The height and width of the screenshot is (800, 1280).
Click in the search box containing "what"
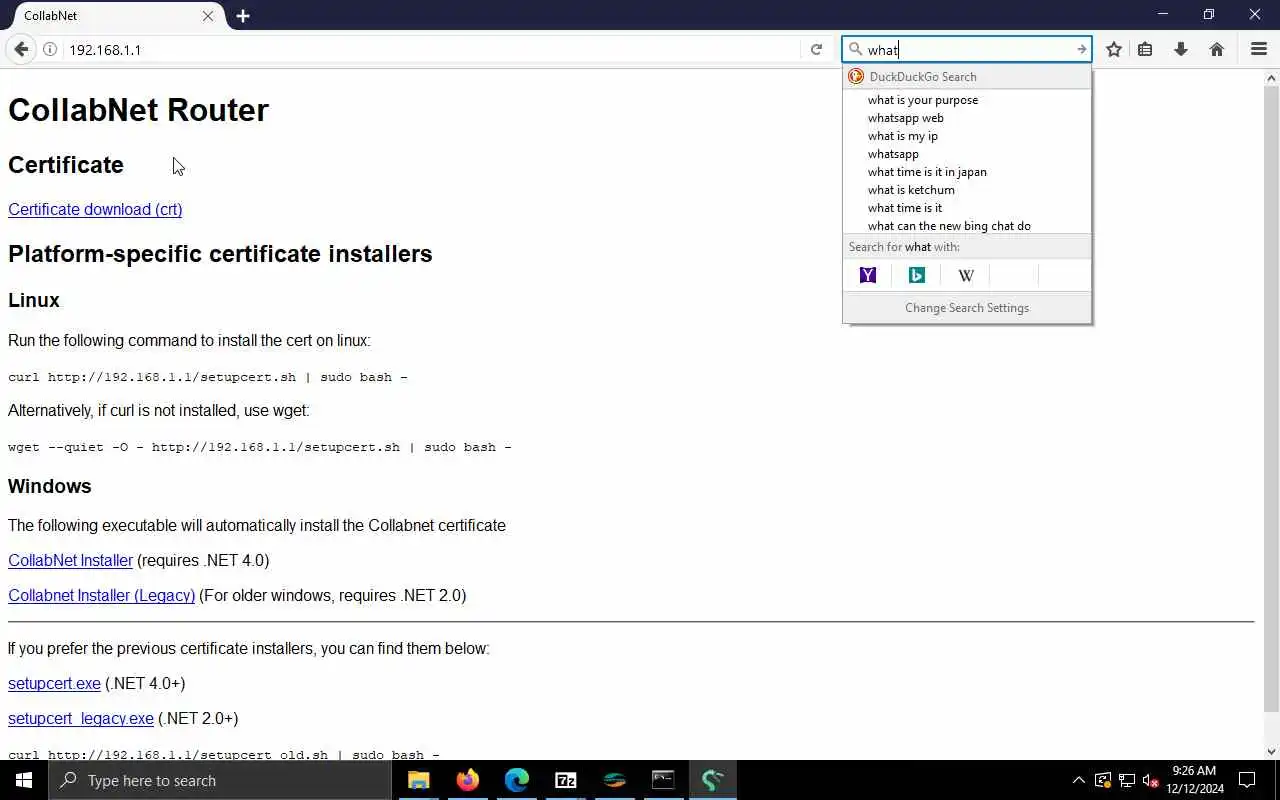pos(965,49)
